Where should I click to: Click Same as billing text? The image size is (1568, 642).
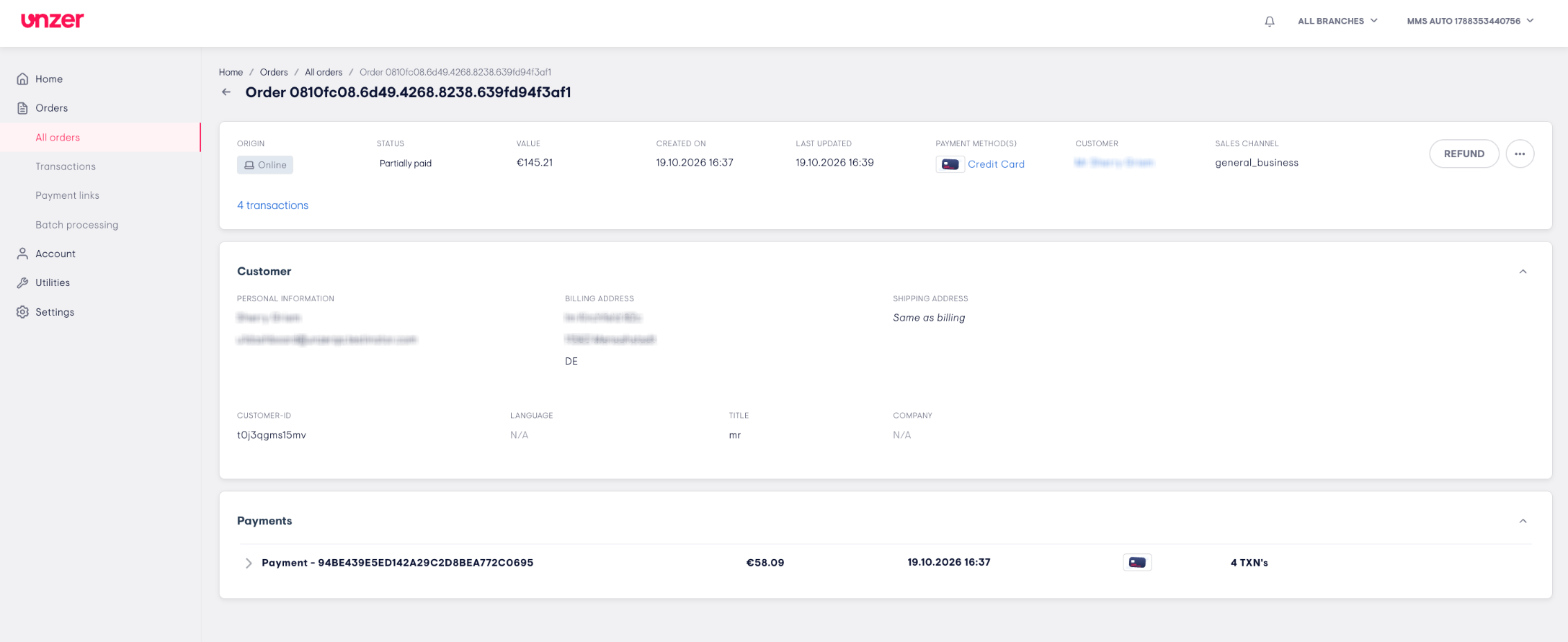[929, 318]
